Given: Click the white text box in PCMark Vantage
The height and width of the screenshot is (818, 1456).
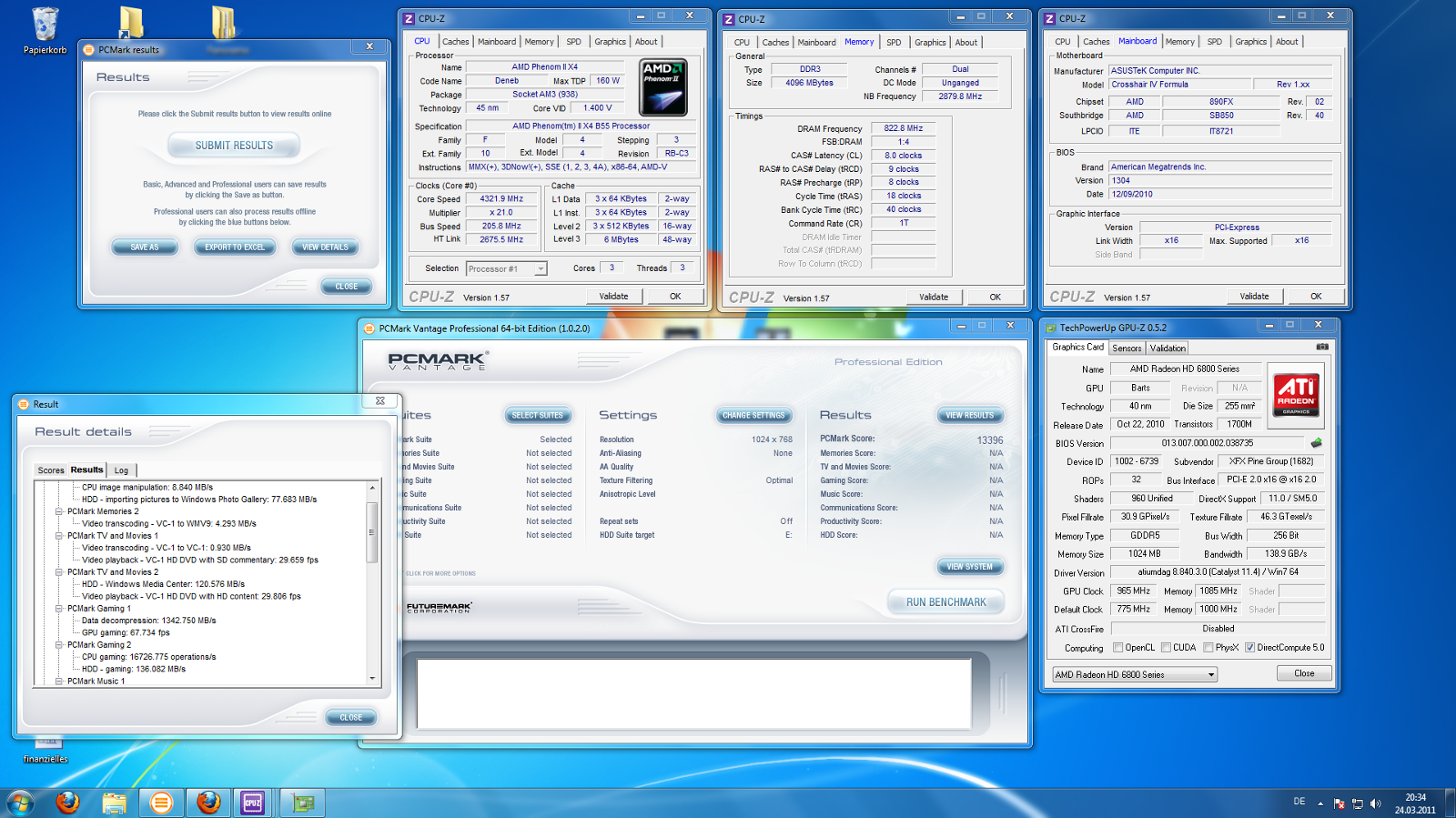Looking at the screenshot, I should (693, 693).
